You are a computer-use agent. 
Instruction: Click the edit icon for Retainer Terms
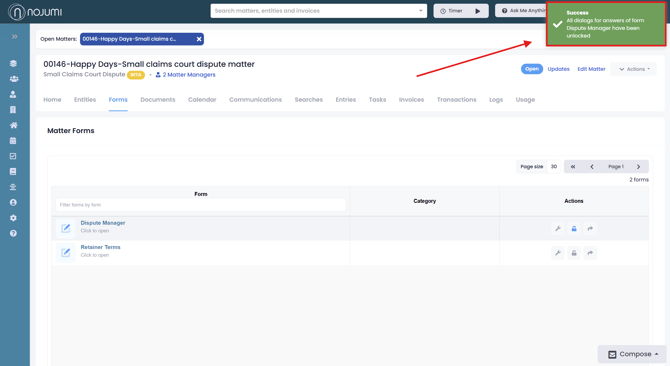click(x=65, y=252)
